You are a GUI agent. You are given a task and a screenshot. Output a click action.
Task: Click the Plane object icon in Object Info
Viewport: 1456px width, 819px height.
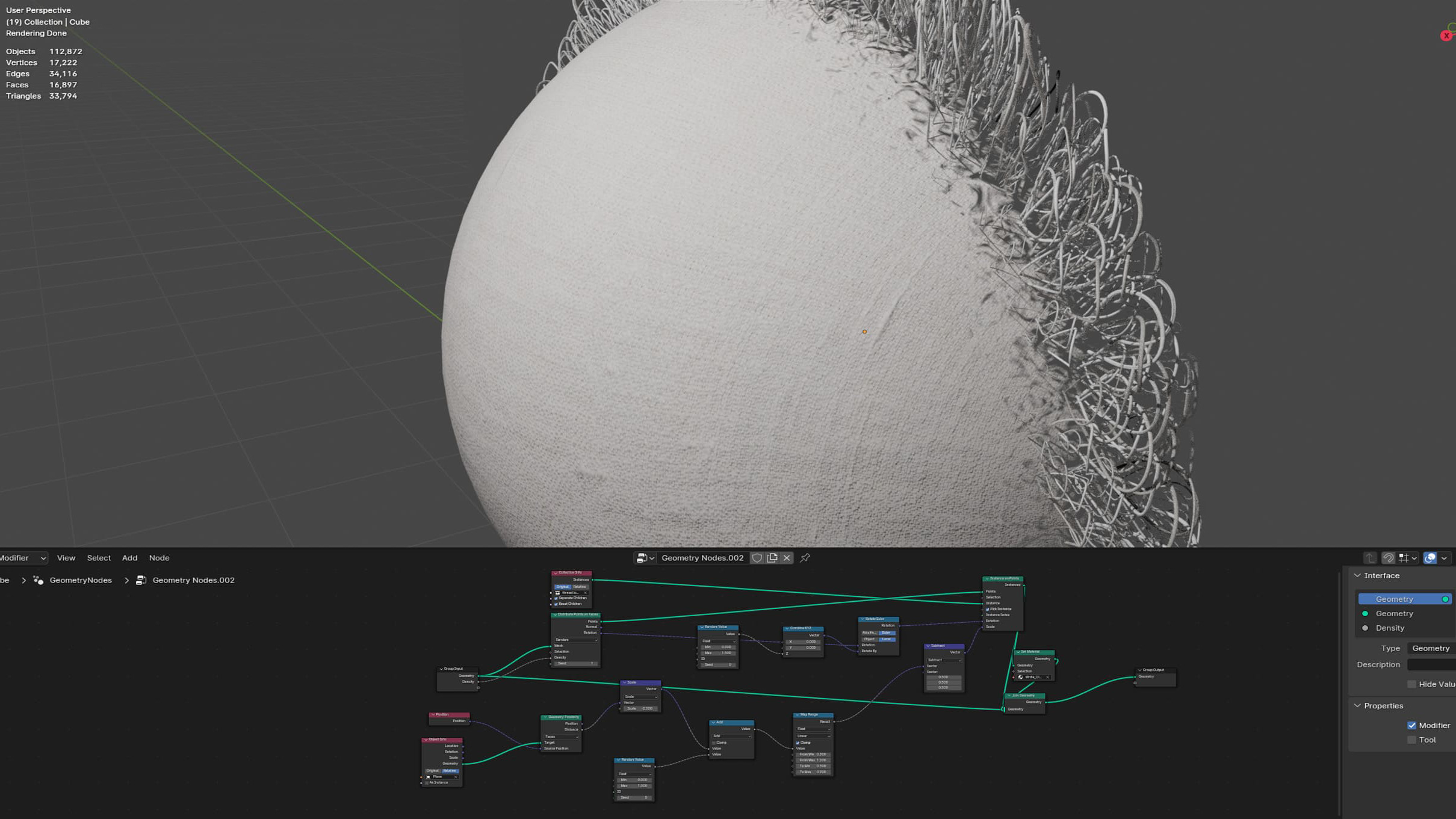point(428,777)
